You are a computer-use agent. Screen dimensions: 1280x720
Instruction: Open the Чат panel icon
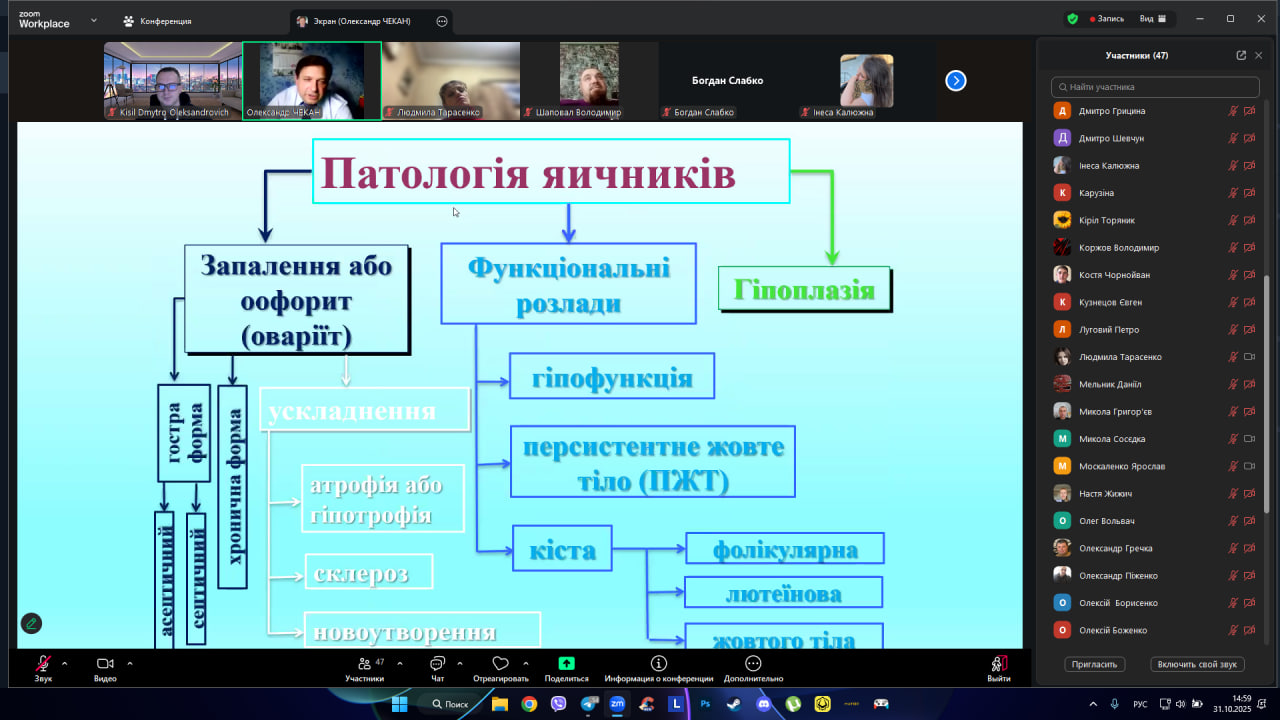point(437,664)
